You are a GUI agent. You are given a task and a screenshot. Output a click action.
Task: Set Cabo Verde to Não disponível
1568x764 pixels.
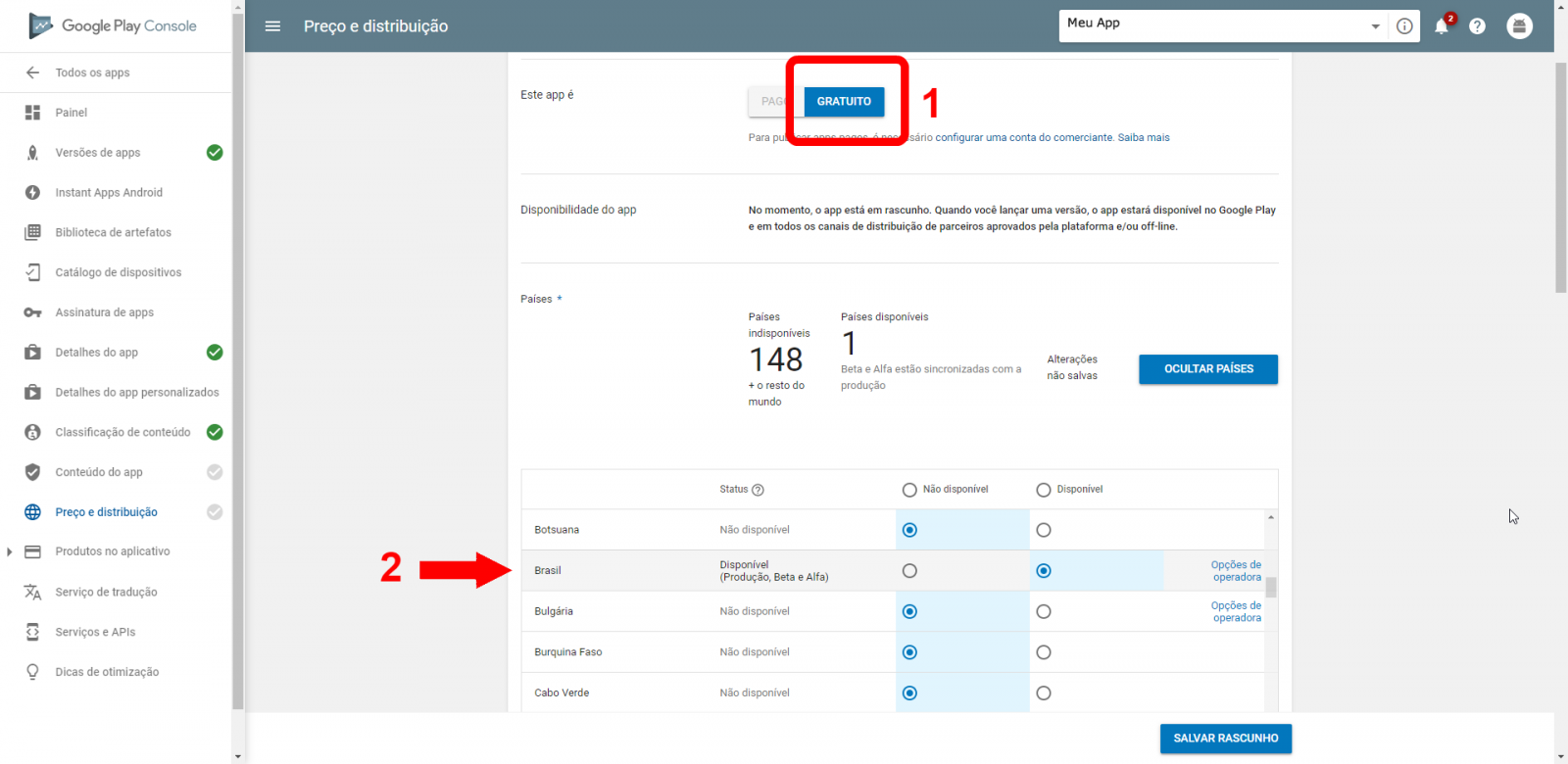909,692
